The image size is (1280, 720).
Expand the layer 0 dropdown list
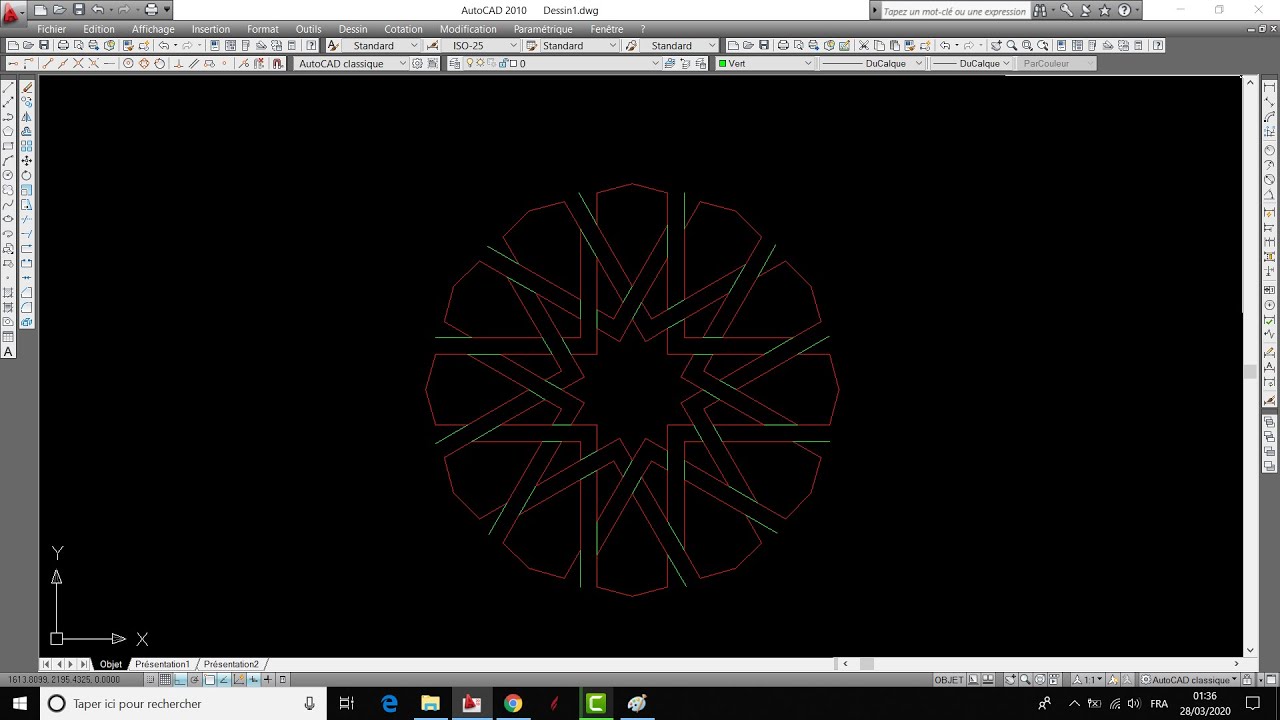coord(655,63)
